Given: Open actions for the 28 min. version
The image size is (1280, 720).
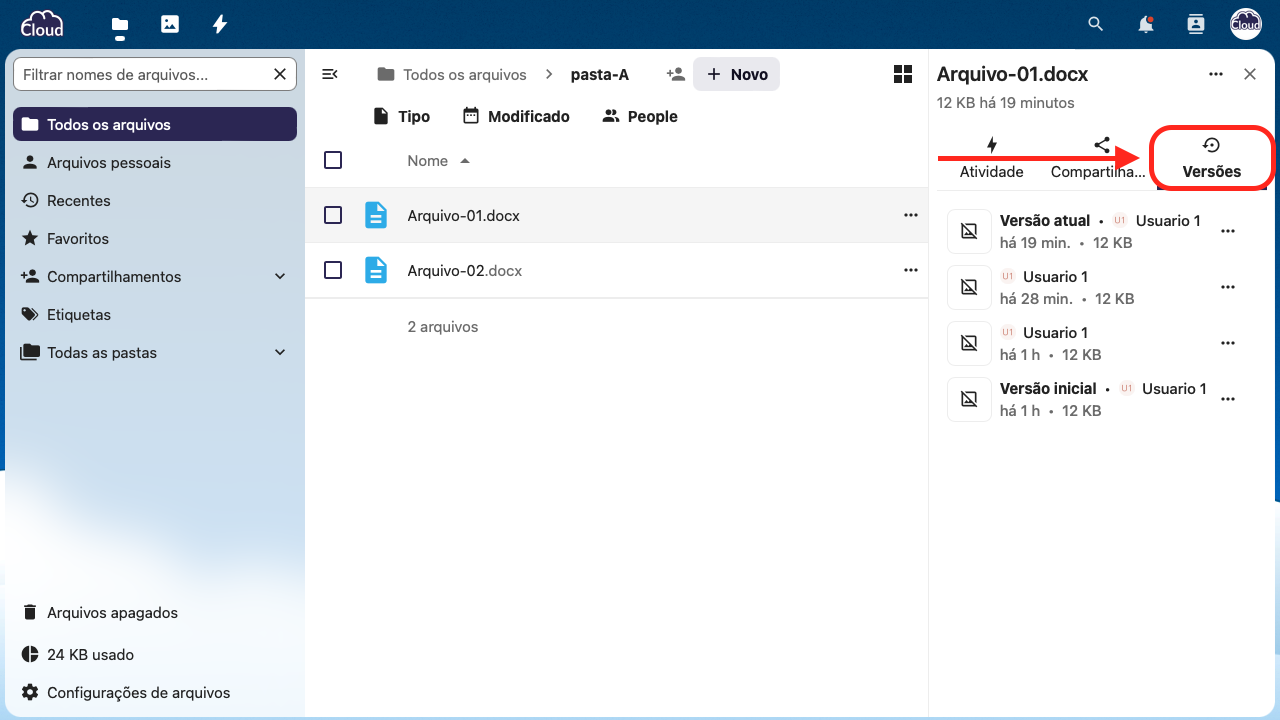Looking at the screenshot, I should click(x=1228, y=287).
